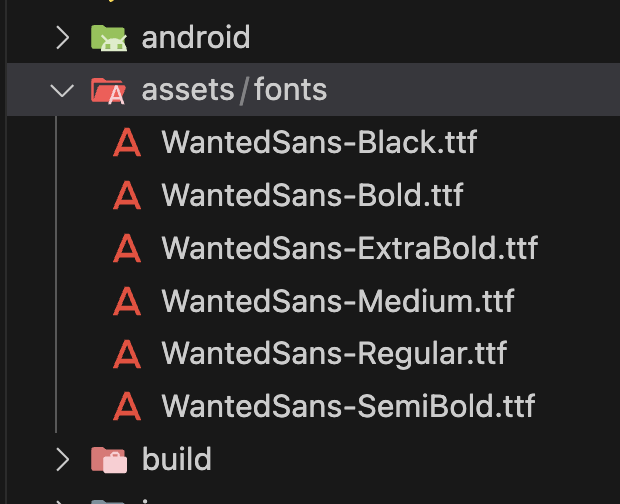
Task: Select WantedSans-SemiBold.ttf file
Action: [x=348, y=406]
